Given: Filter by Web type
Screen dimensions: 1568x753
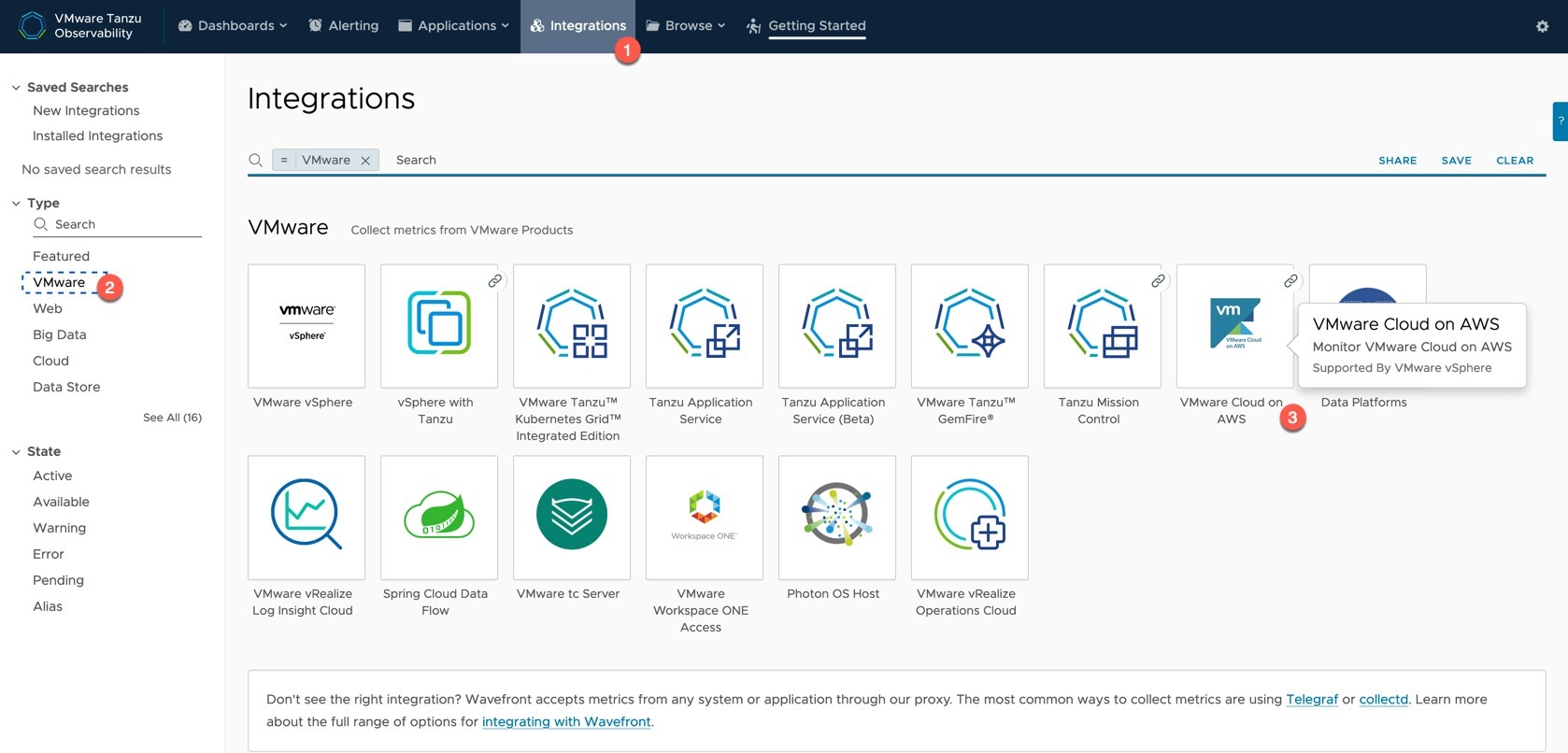Looking at the screenshot, I should pyautogui.click(x=48, y=308).
